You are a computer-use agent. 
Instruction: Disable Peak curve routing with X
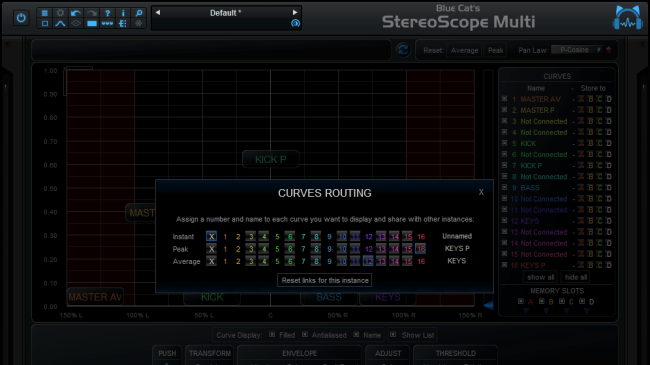(211, 249)
